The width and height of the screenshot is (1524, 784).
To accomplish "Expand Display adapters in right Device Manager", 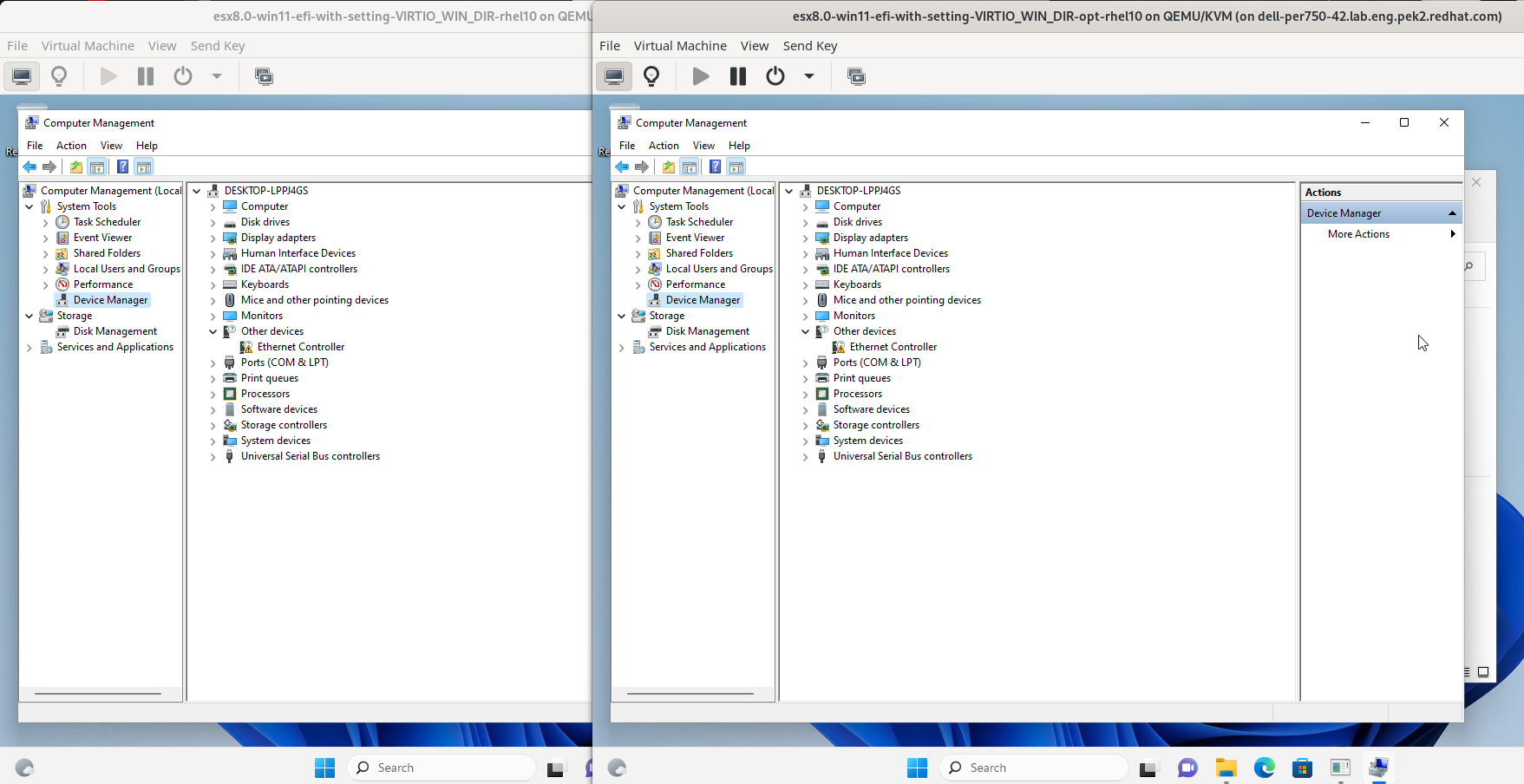I will point(806,238).
